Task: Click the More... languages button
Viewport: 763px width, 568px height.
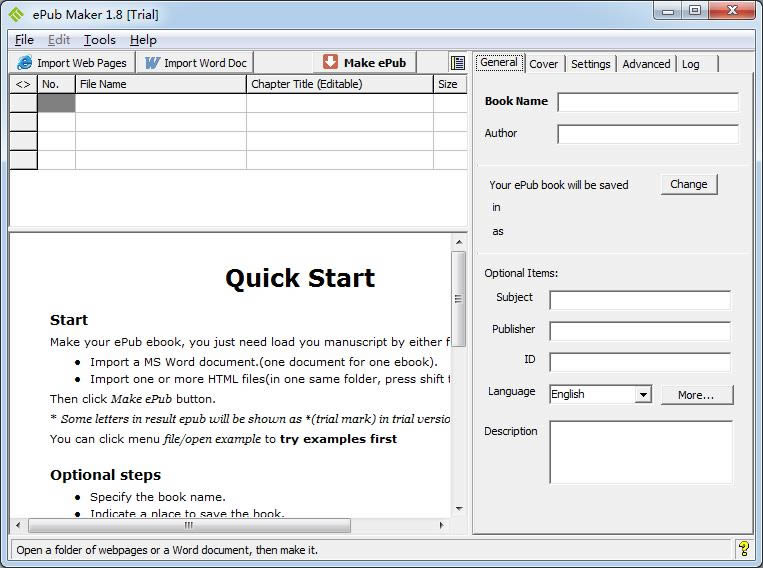Action: coord(696,395)
